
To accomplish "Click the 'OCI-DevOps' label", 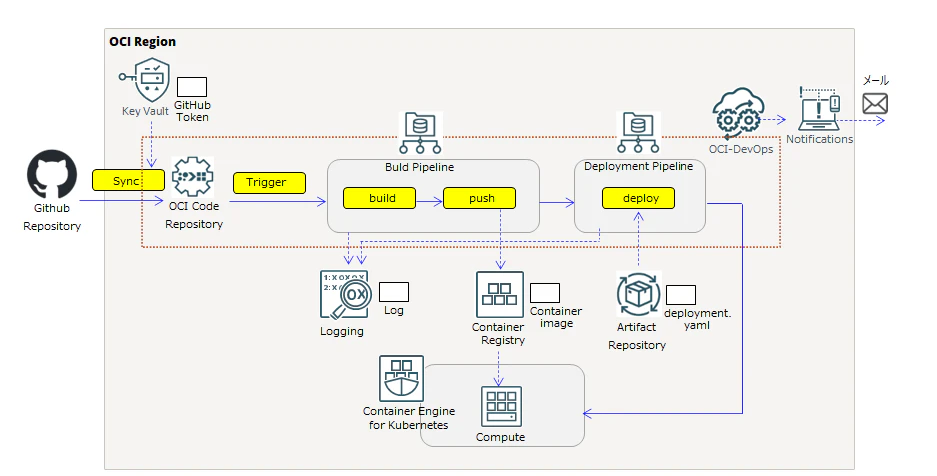I will [741, 149].
